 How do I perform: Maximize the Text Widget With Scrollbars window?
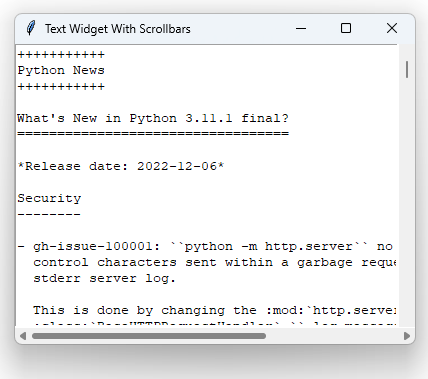[x=346, y=28]
